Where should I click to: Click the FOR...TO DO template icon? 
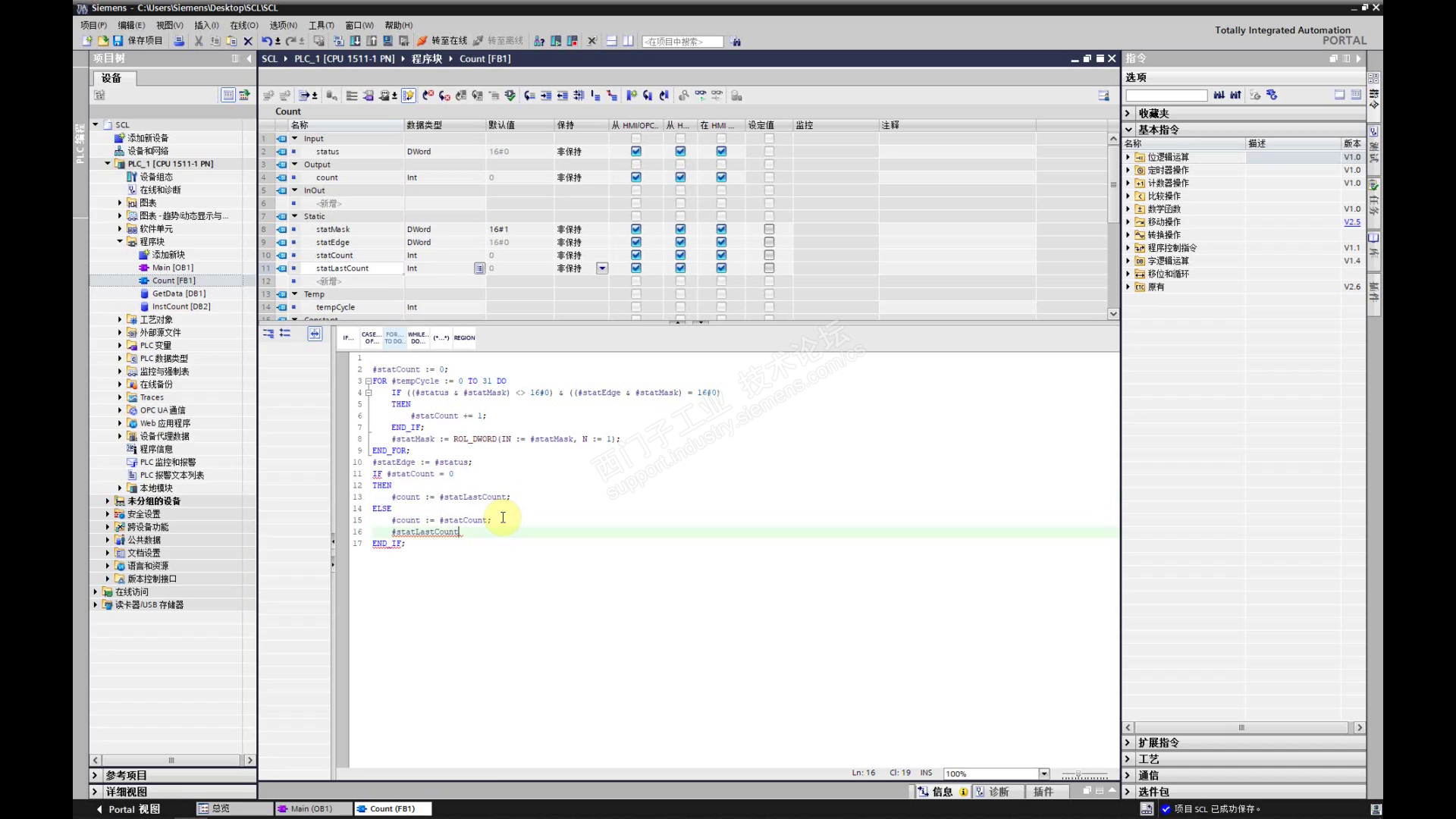click(394, 337)
